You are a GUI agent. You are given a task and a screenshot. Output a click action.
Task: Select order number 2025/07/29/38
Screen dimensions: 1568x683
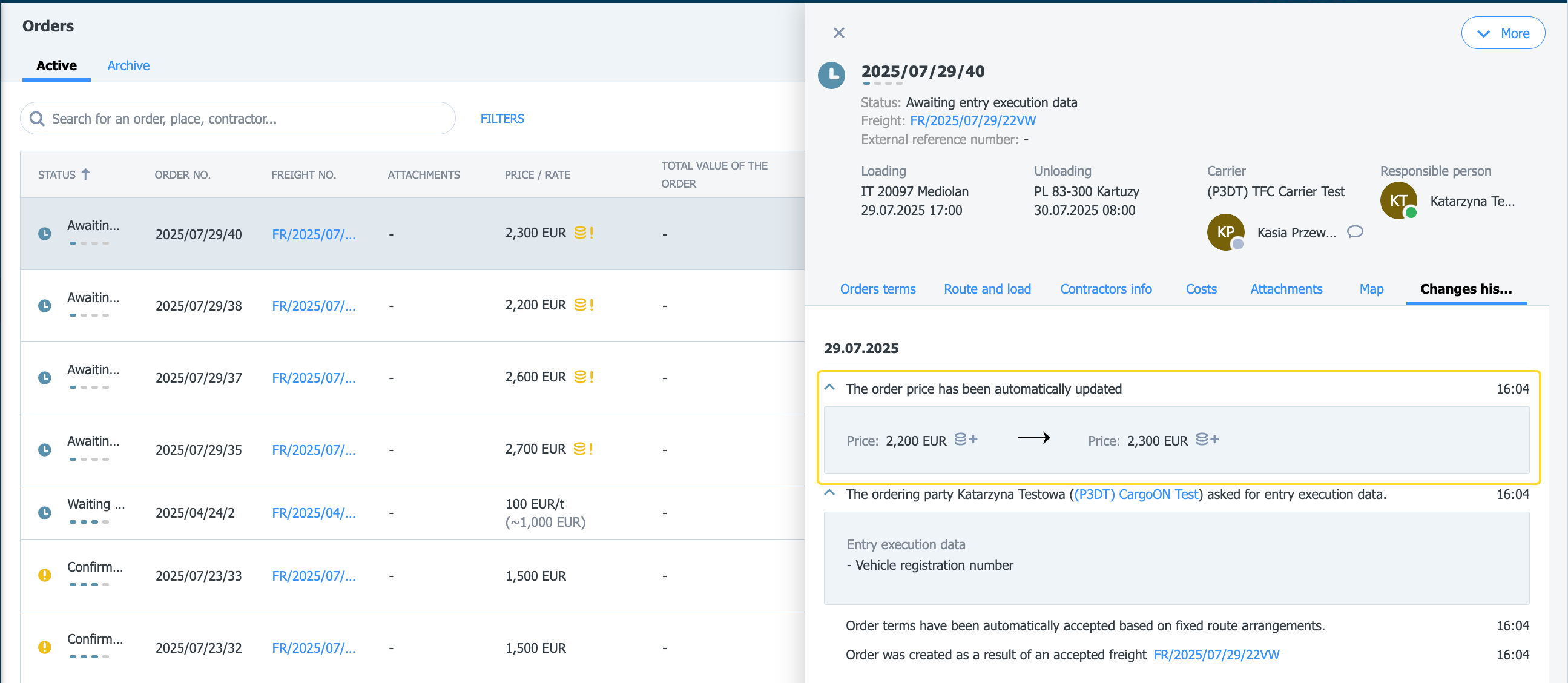(199, 306)
